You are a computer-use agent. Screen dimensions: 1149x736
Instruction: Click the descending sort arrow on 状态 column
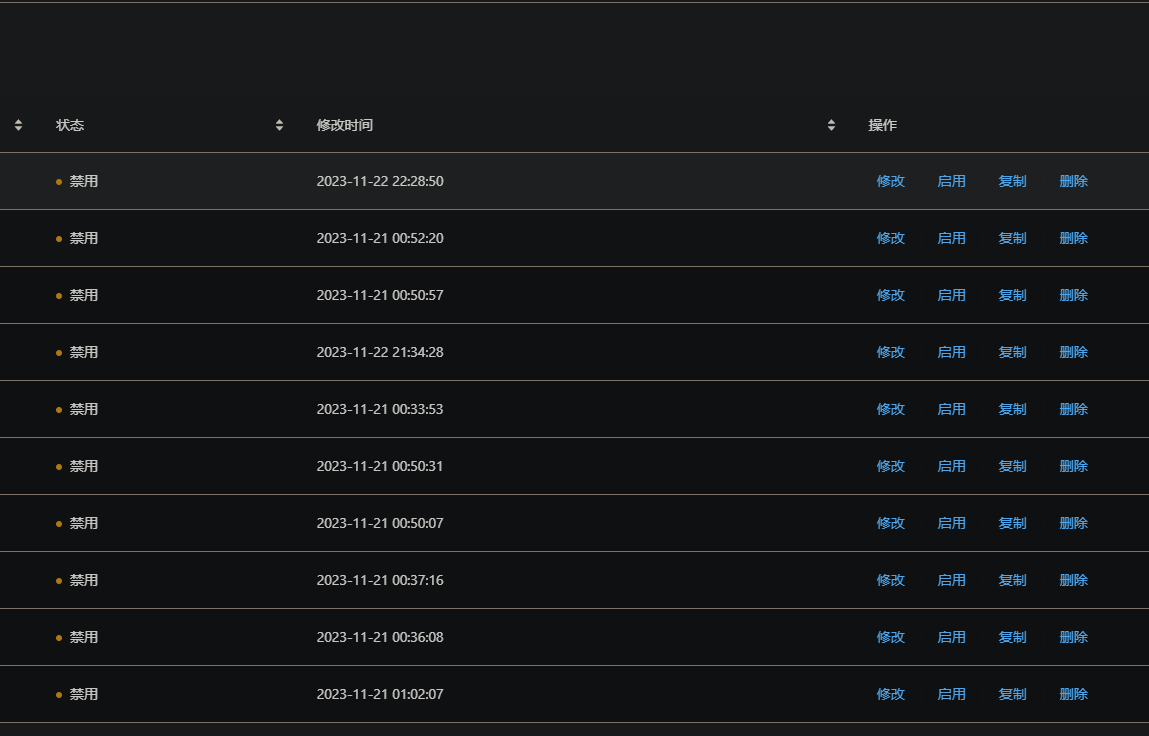point(279,129)
